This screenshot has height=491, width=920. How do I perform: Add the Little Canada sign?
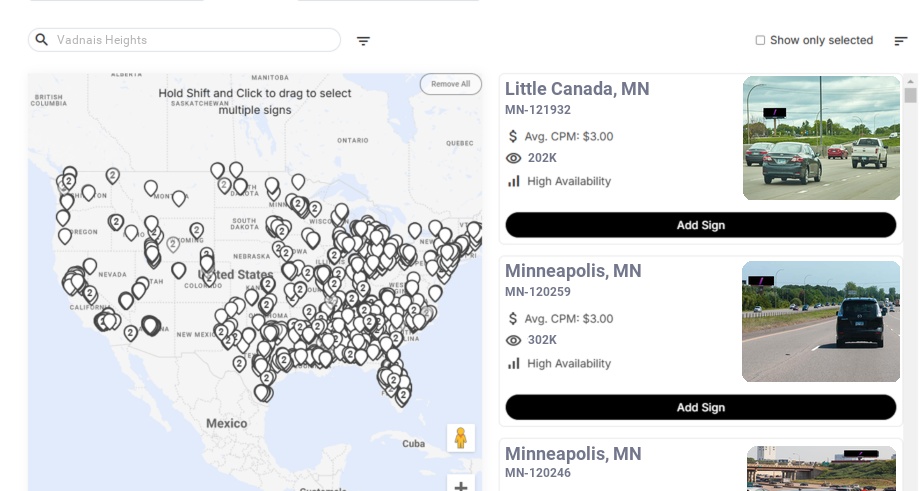pos(700,225)
